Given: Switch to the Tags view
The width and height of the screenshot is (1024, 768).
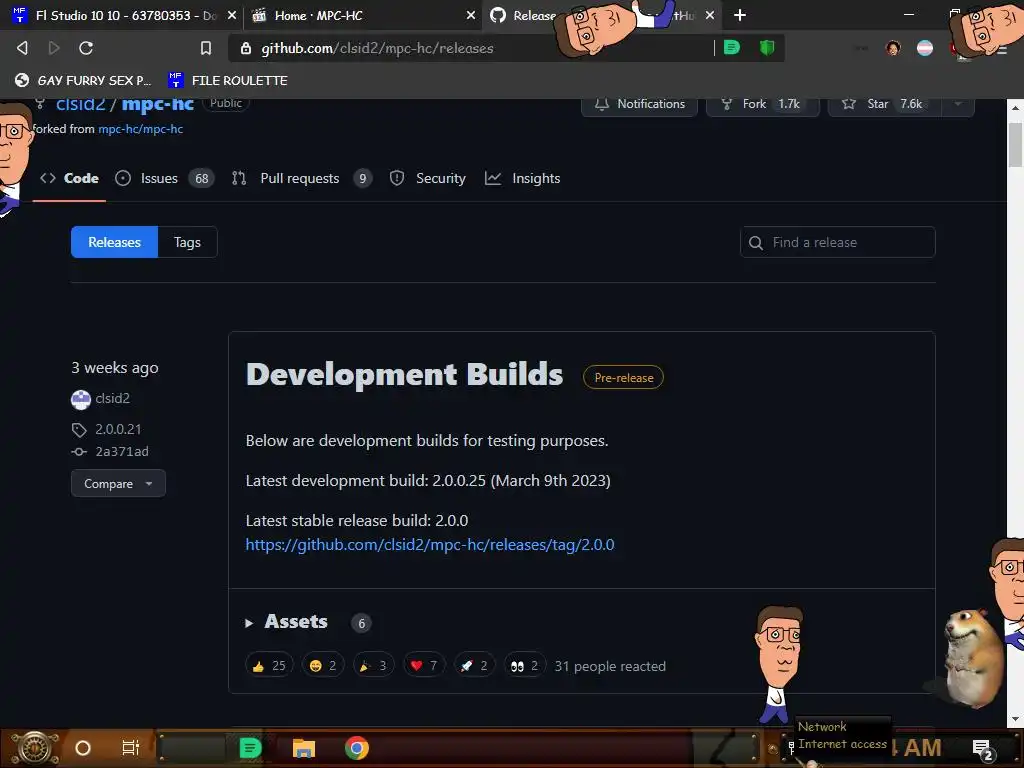Looking at the screenshot, I should [x=187, y=242].
